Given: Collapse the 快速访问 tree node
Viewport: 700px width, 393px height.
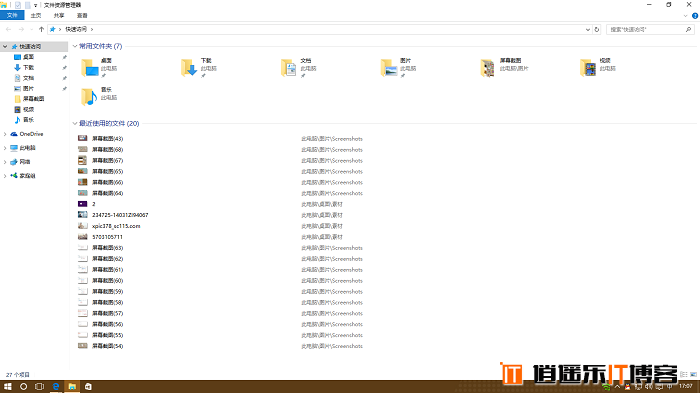Looking at the screenshot, I should point(5,46).
